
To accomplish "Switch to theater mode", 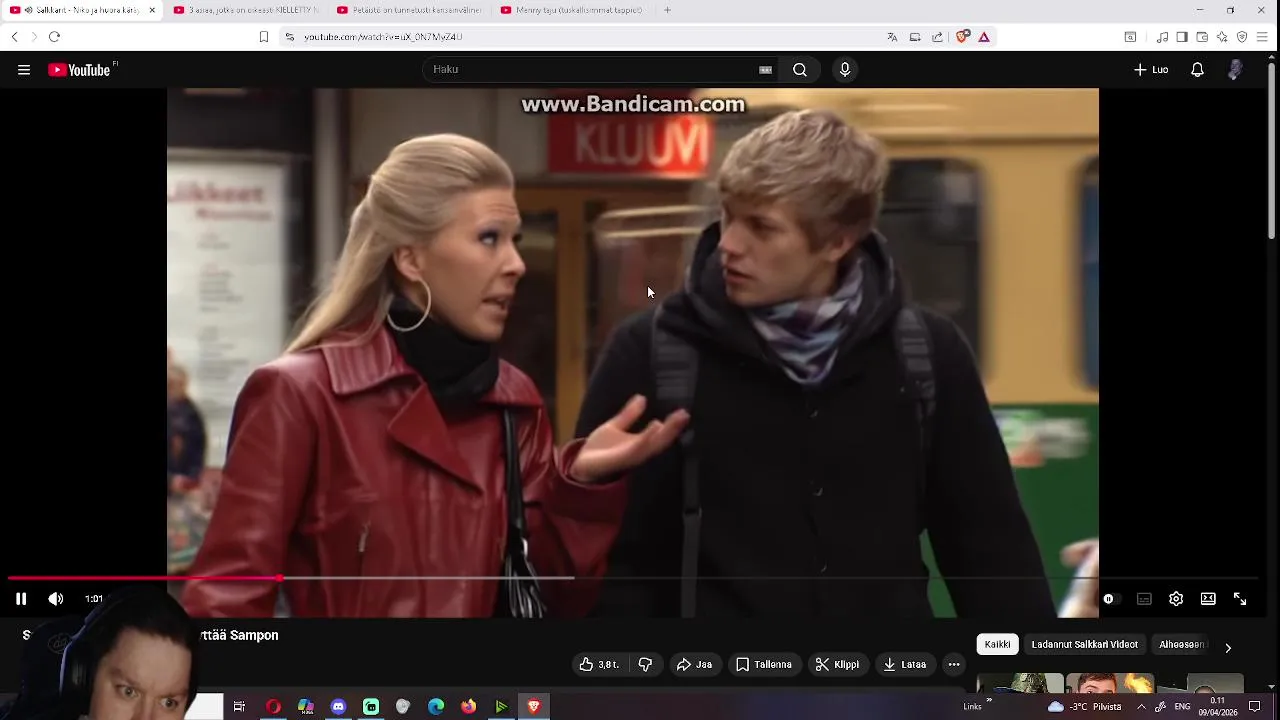I will point(1208,599).
